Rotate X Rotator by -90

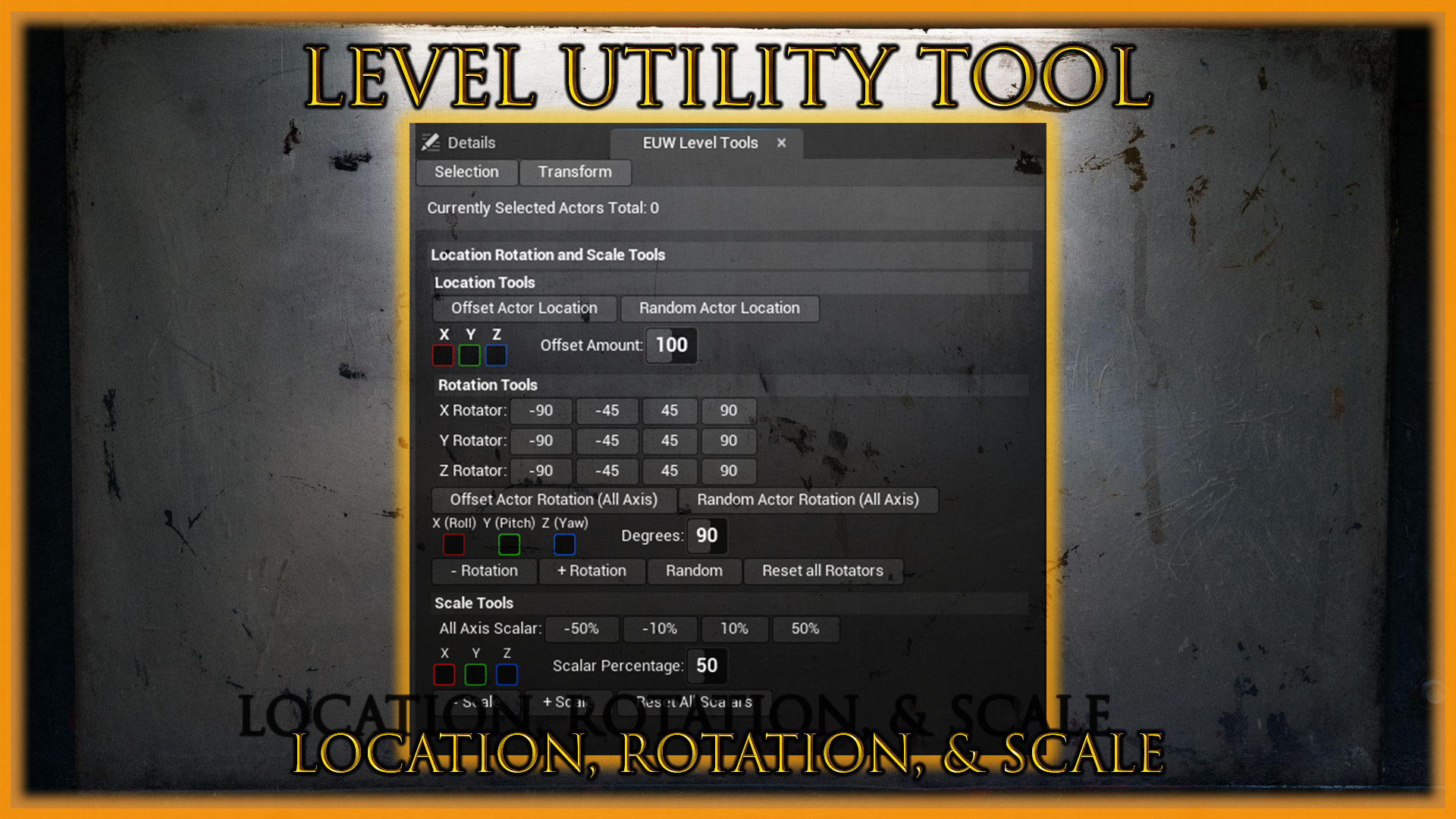pos(541,410)
